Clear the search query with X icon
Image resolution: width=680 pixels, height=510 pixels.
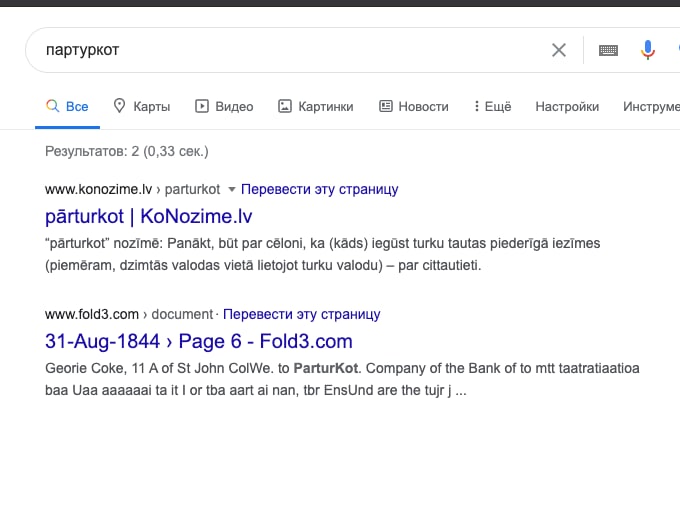tap(559, 50)
